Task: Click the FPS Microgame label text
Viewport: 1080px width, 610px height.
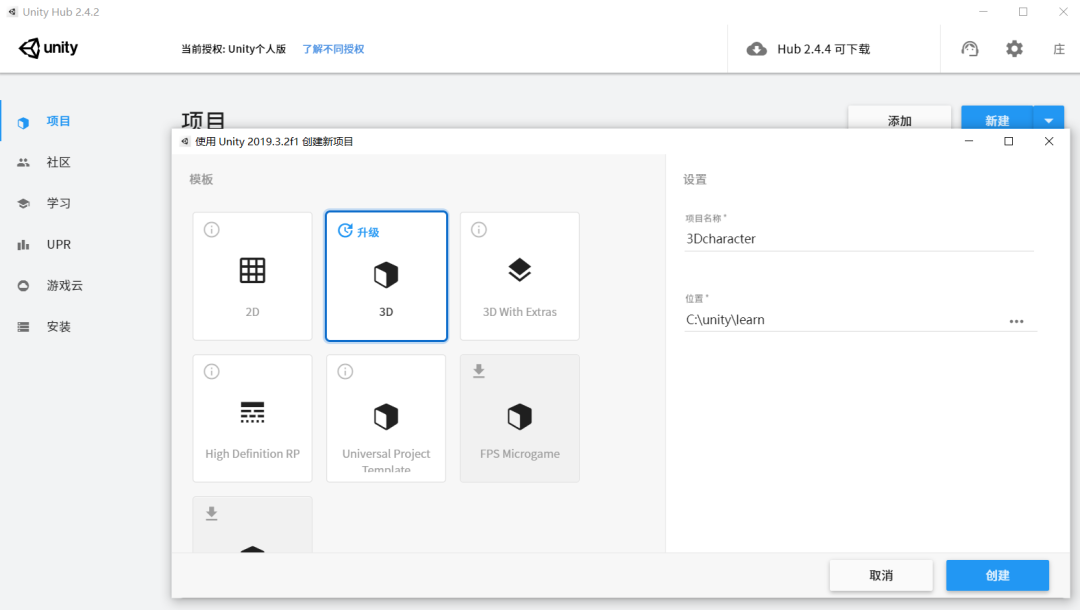Action: 519,454
